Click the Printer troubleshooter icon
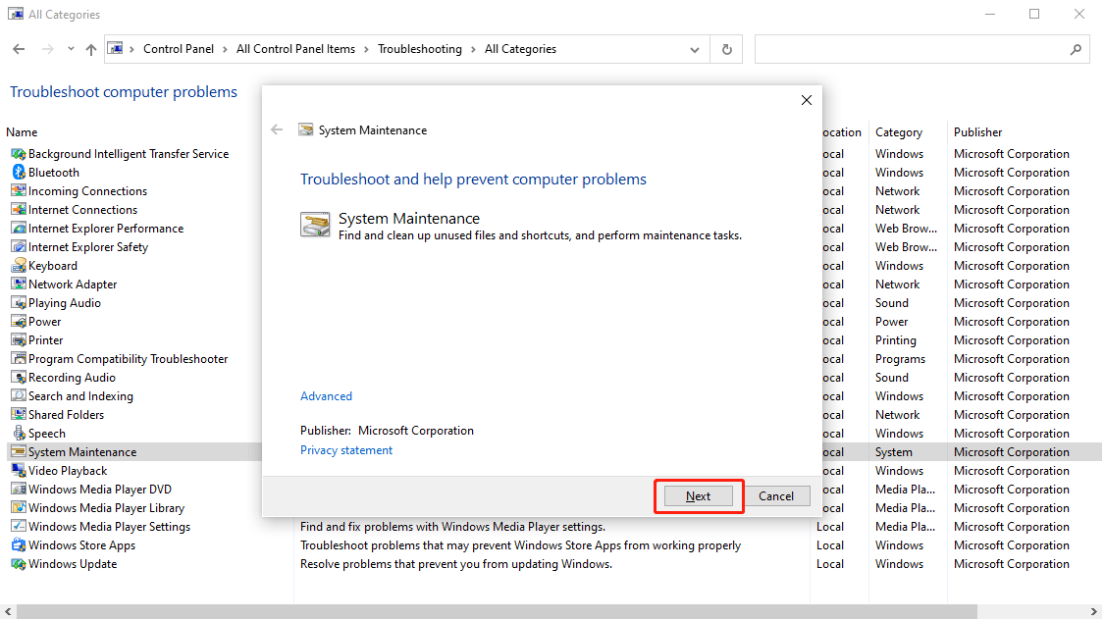This screenshot has height=619, width=1102. click(18, 340)
